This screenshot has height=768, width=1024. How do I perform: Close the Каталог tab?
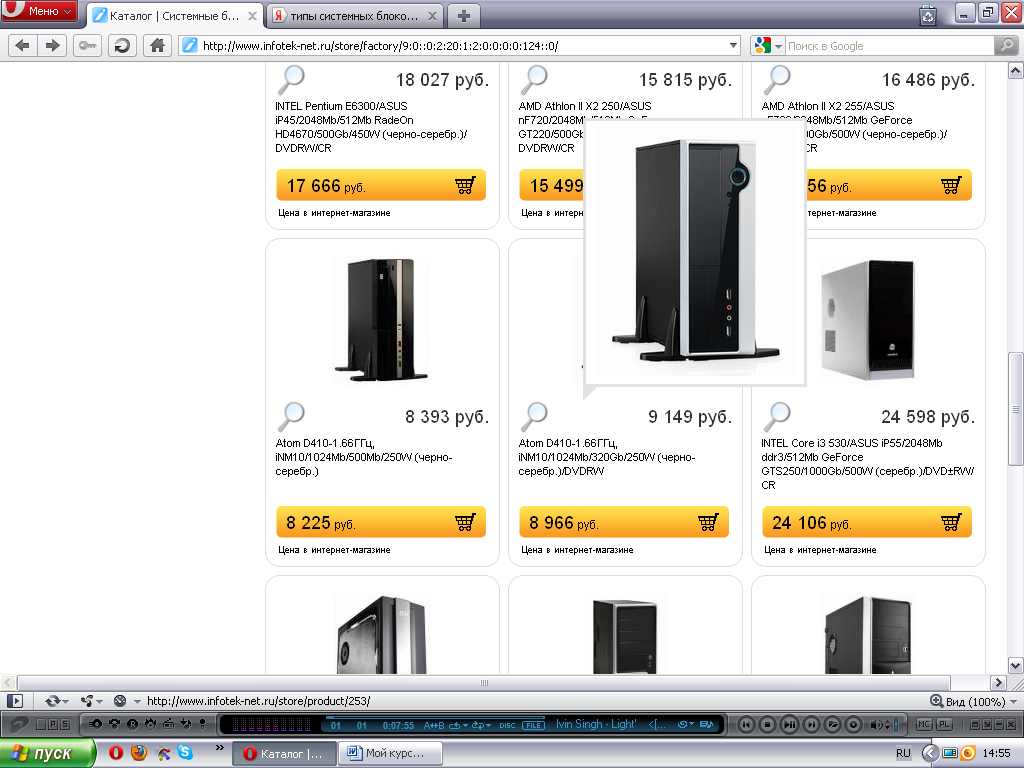point(252,16)
